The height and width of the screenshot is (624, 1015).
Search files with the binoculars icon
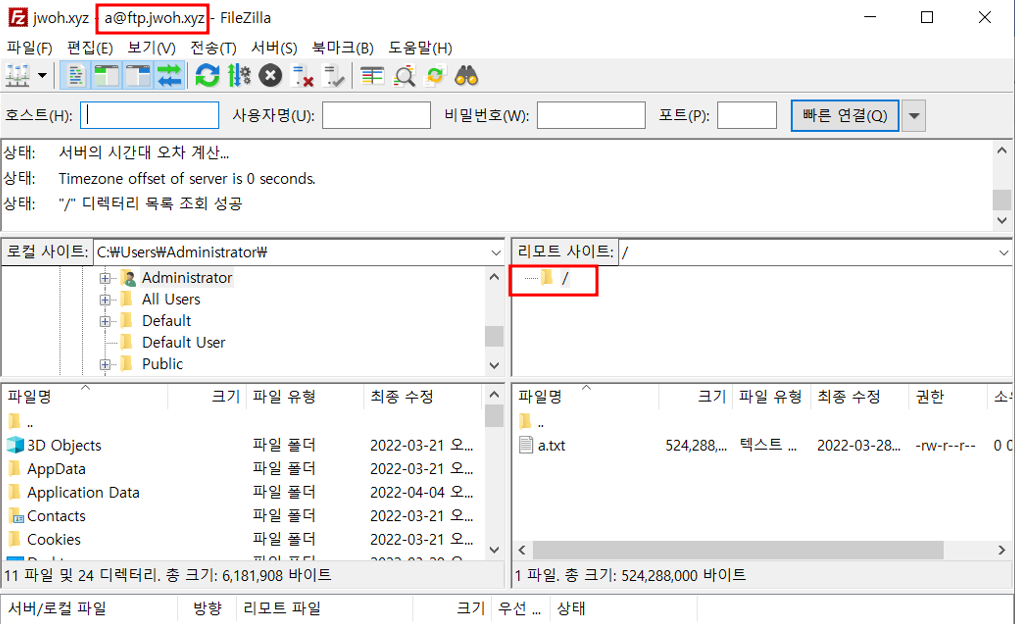point(466,76)
